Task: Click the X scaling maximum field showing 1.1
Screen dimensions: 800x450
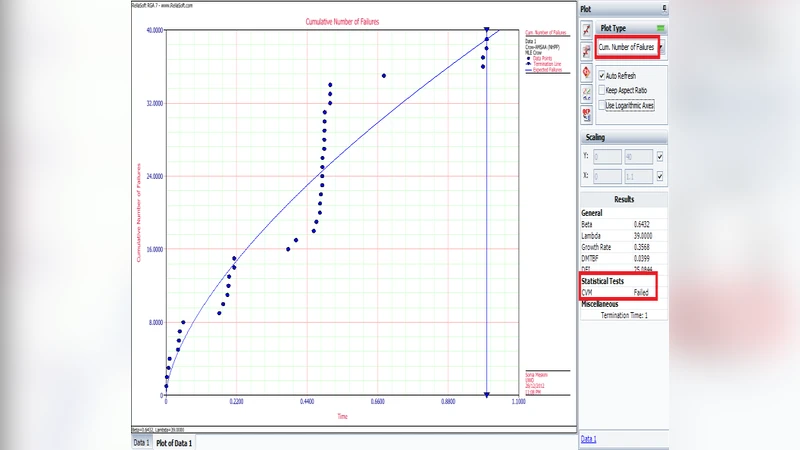Action: click(x=639, y=176)
